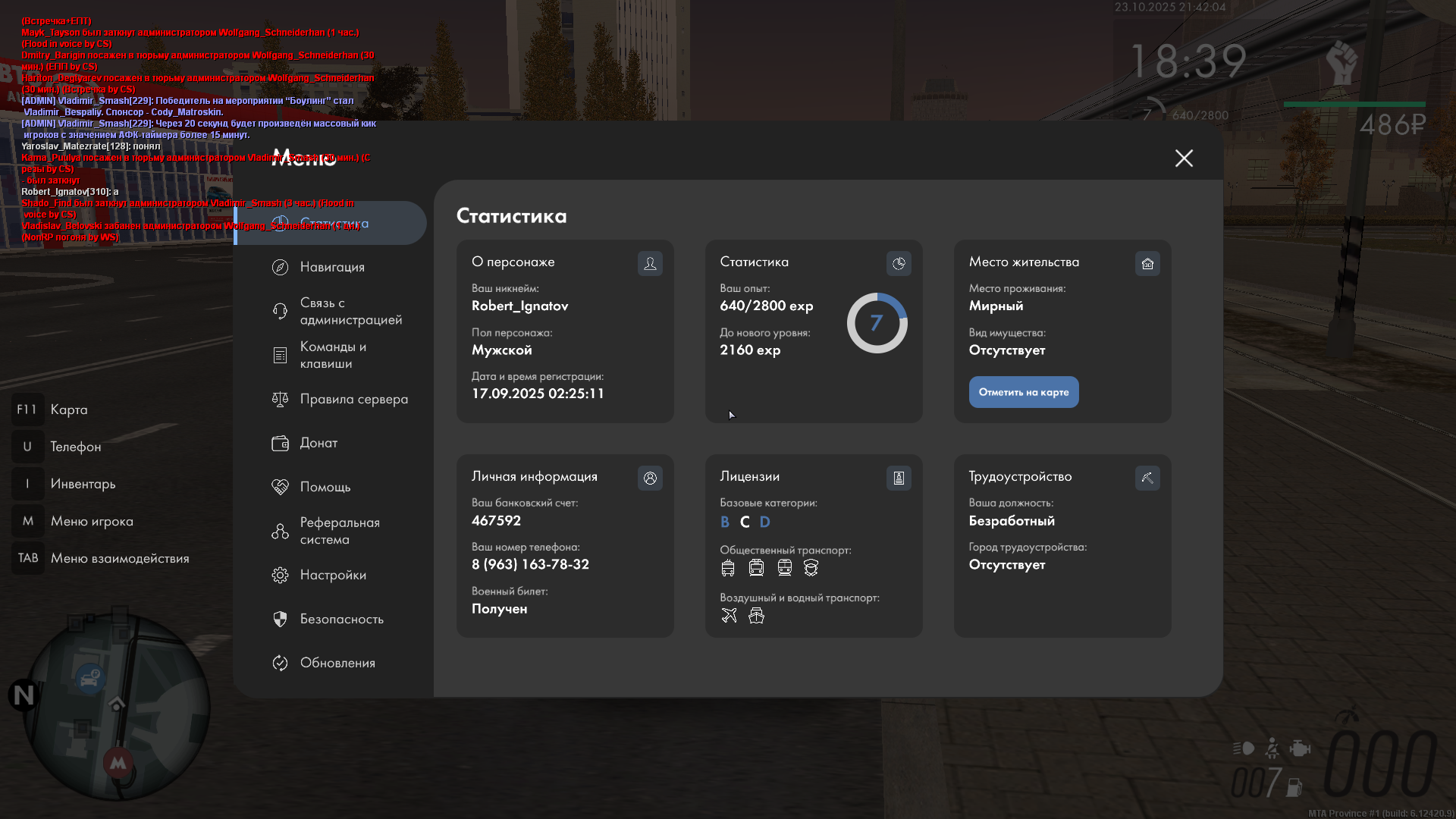Select license category B

tap(724, 522)
